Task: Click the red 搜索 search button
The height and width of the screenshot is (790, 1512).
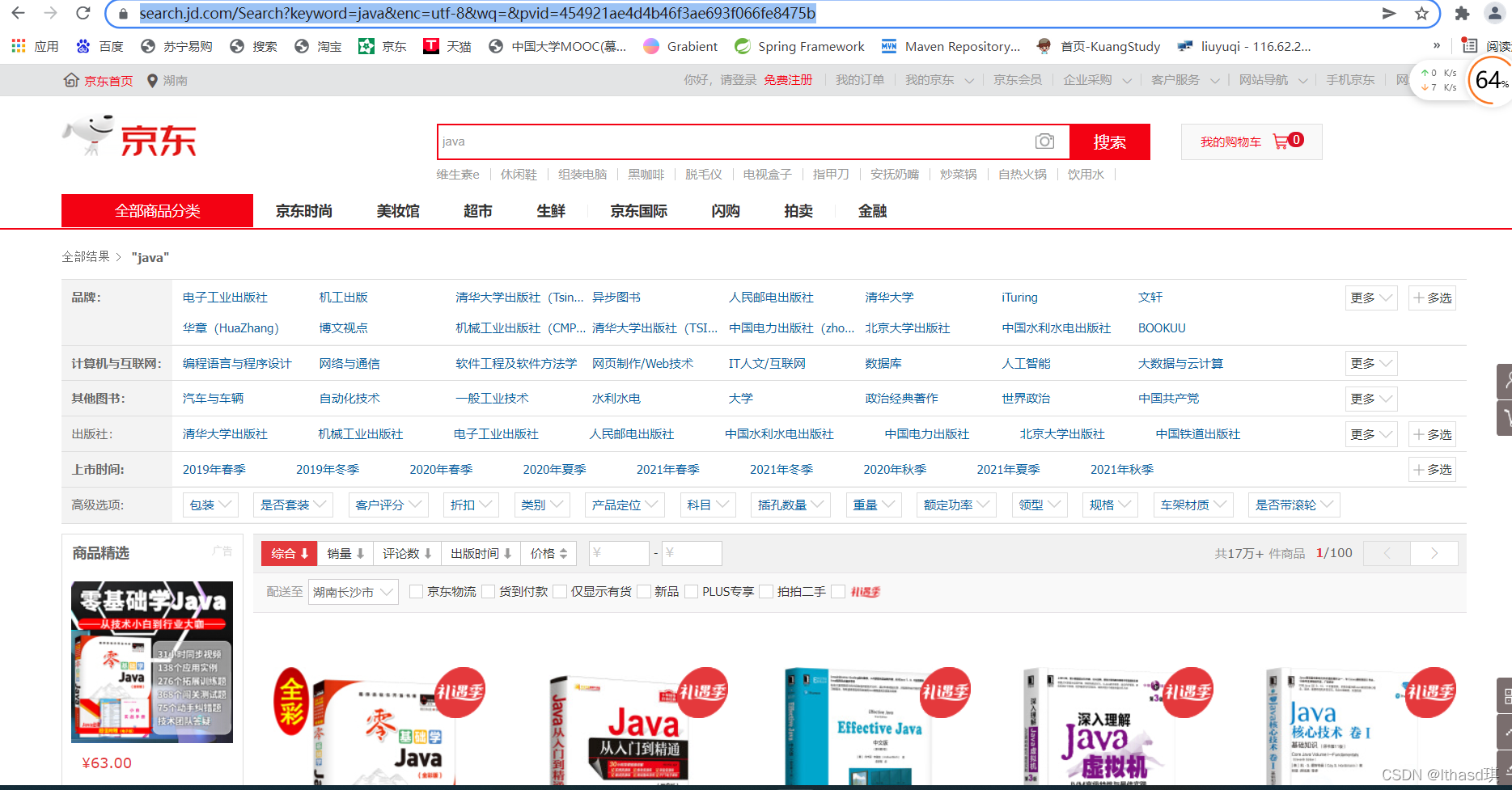Action: (1110, 142)
